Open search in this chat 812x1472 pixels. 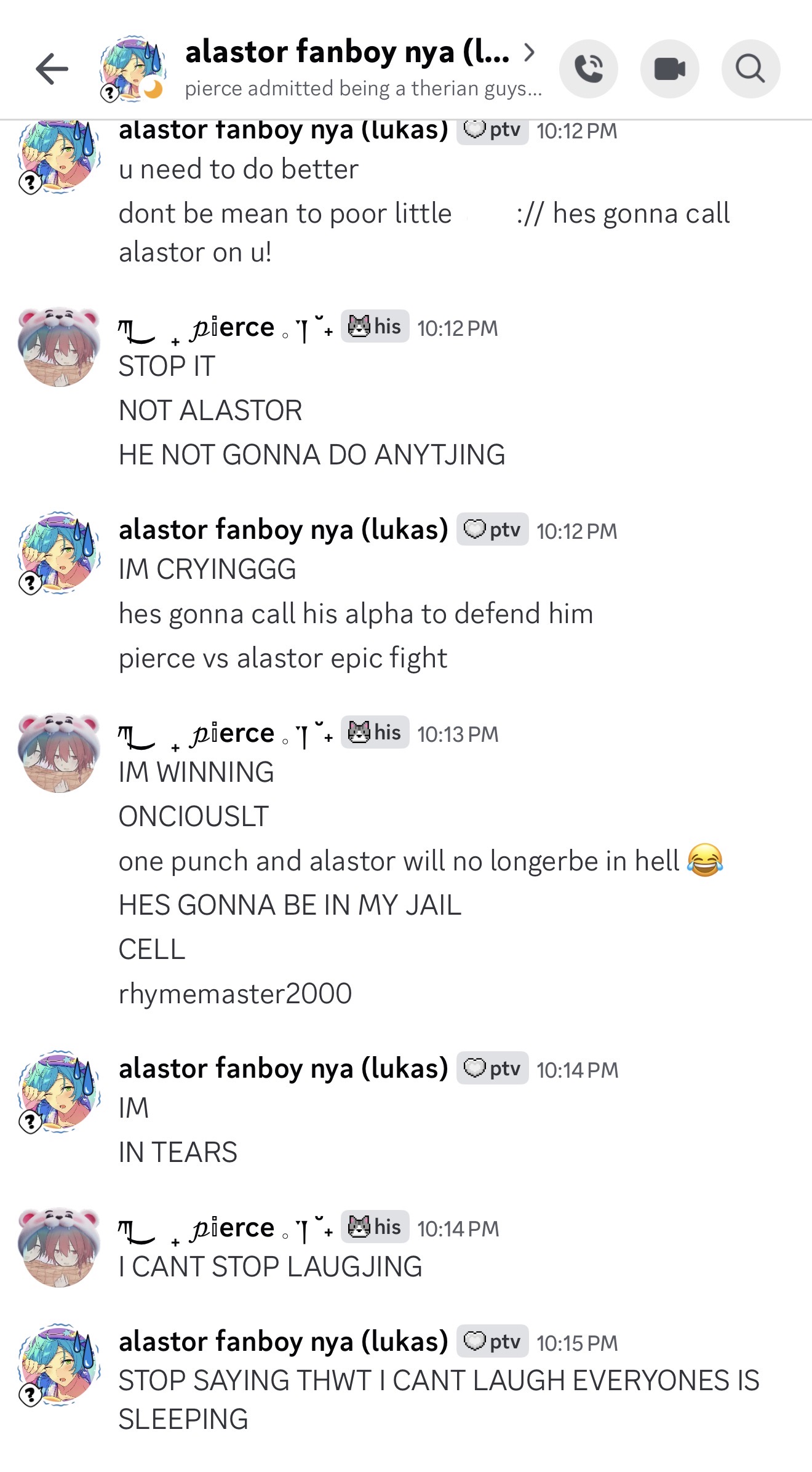751,69
